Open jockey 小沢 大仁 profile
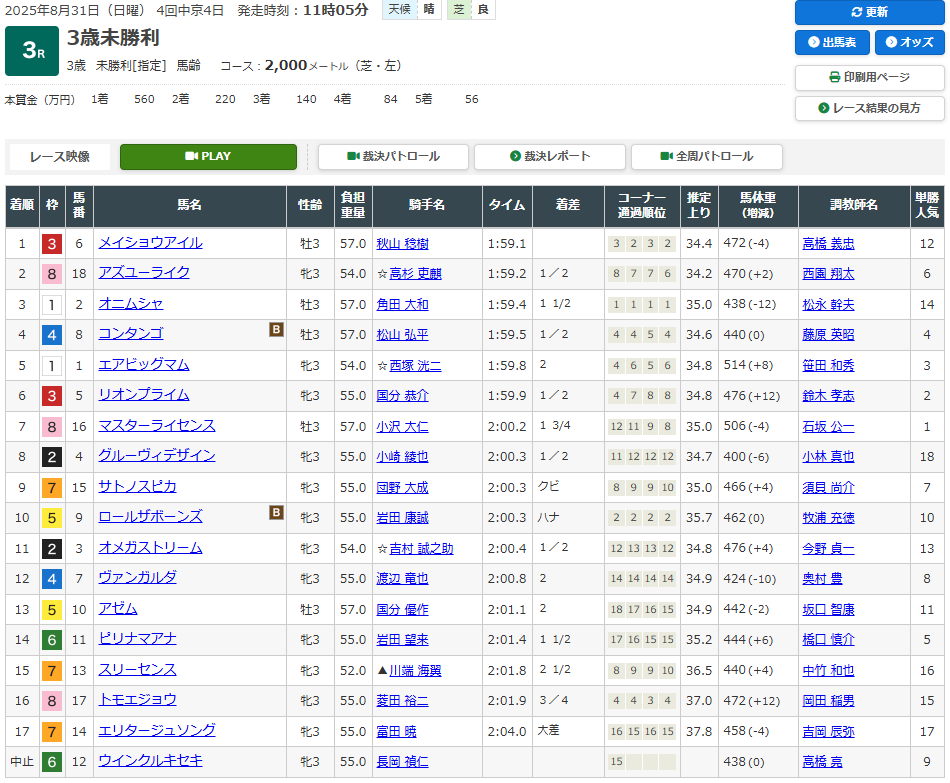This screenshot has height=783, width=950. point(402,427)
